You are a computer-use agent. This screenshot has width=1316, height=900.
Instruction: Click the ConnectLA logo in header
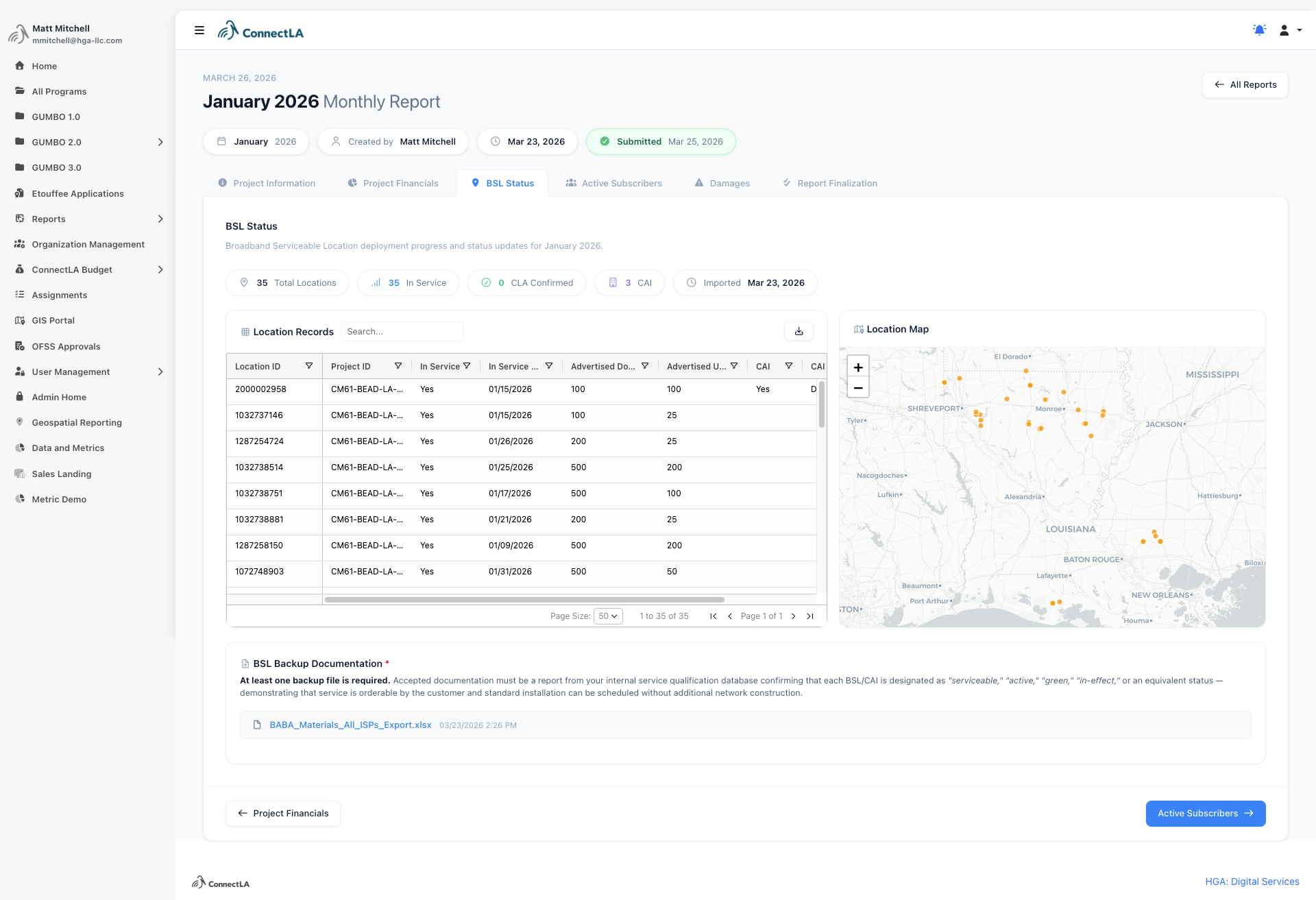click(260, 30)
